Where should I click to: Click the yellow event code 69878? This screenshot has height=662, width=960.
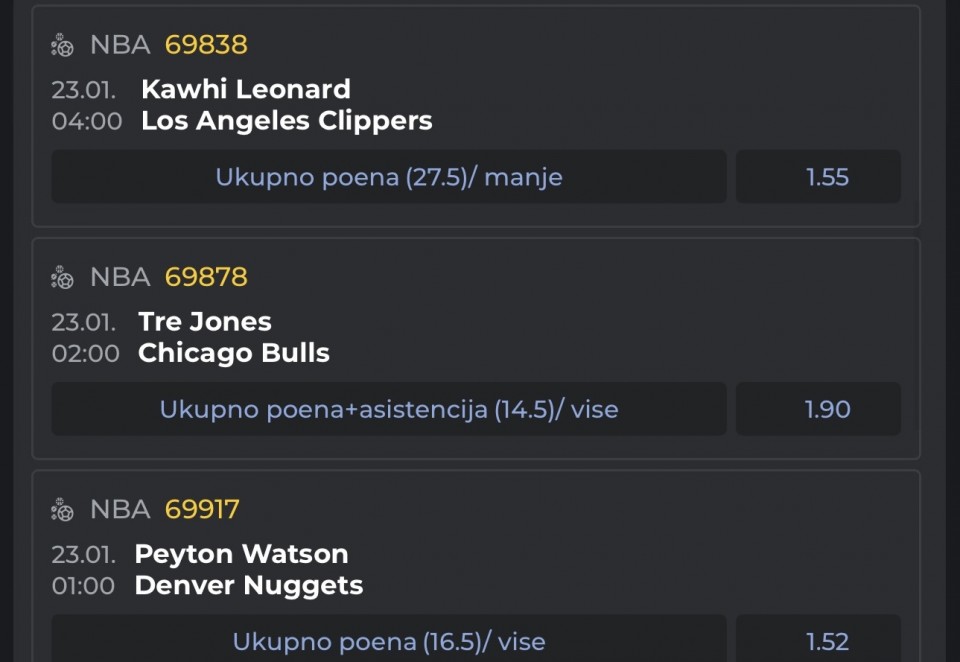pyautogui.click(x=206, y=277)
